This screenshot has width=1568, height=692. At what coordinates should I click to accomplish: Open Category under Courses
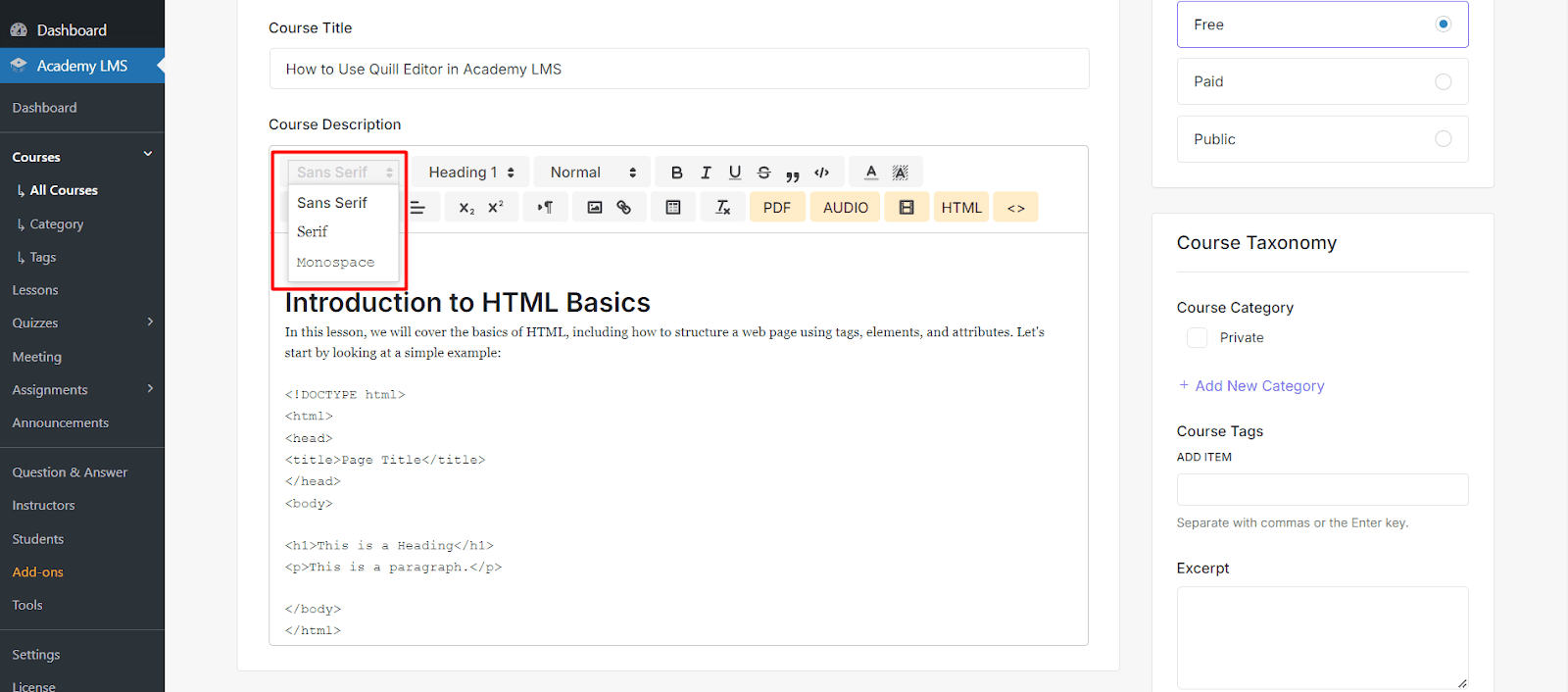57,223
